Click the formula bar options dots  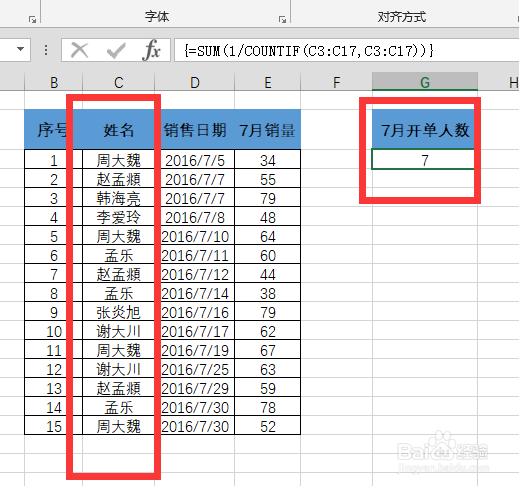click(46, 50)
